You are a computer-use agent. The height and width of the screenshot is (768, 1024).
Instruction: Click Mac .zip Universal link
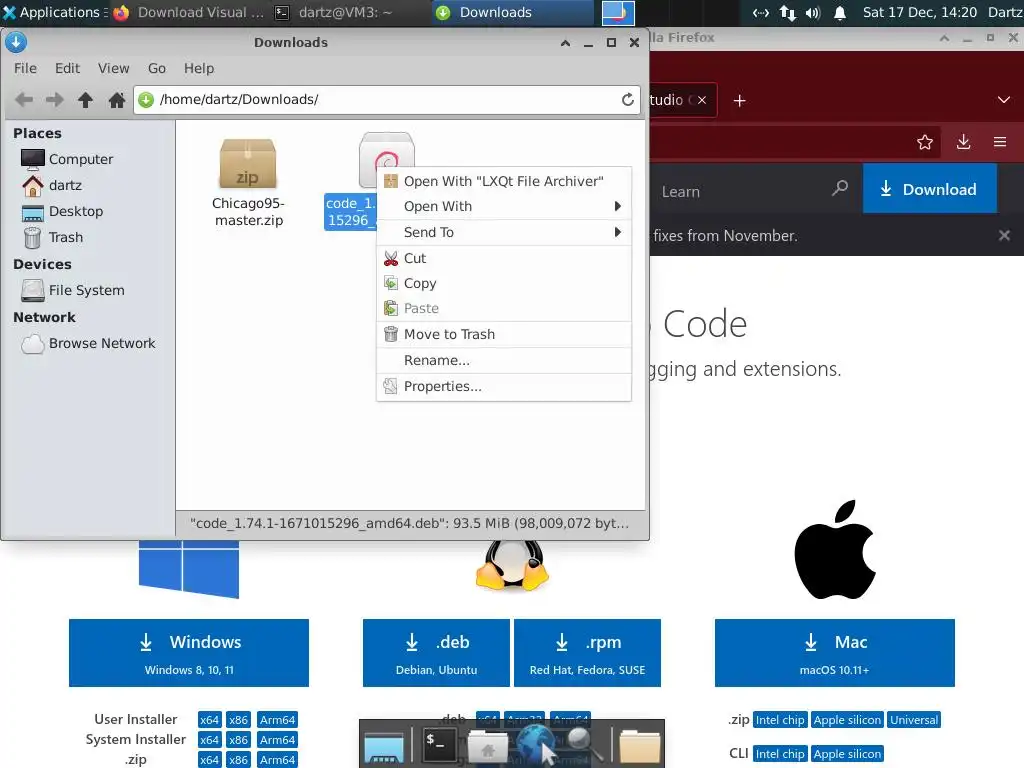[914, 720]
